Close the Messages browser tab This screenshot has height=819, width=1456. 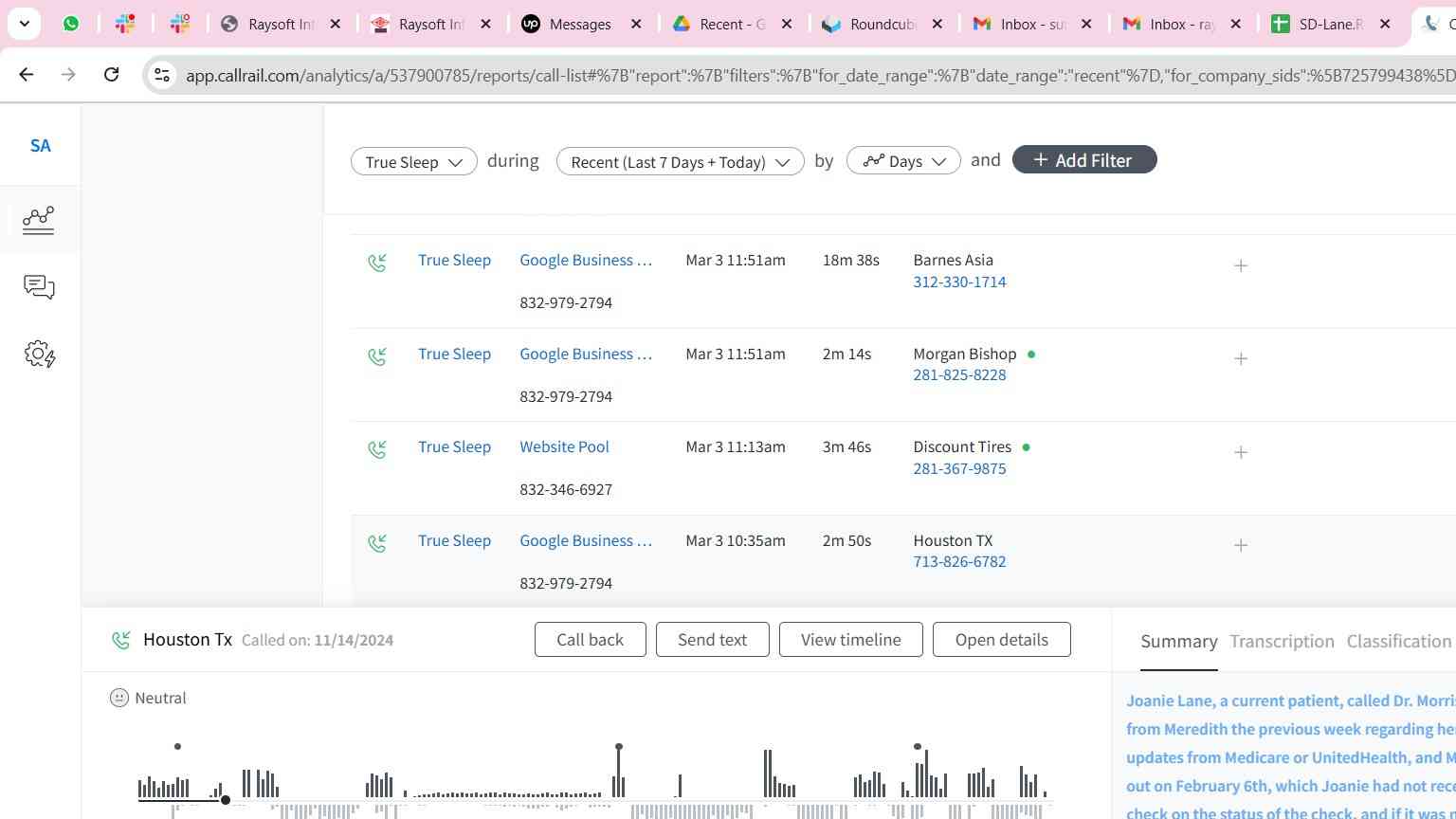tap(636, 24)
